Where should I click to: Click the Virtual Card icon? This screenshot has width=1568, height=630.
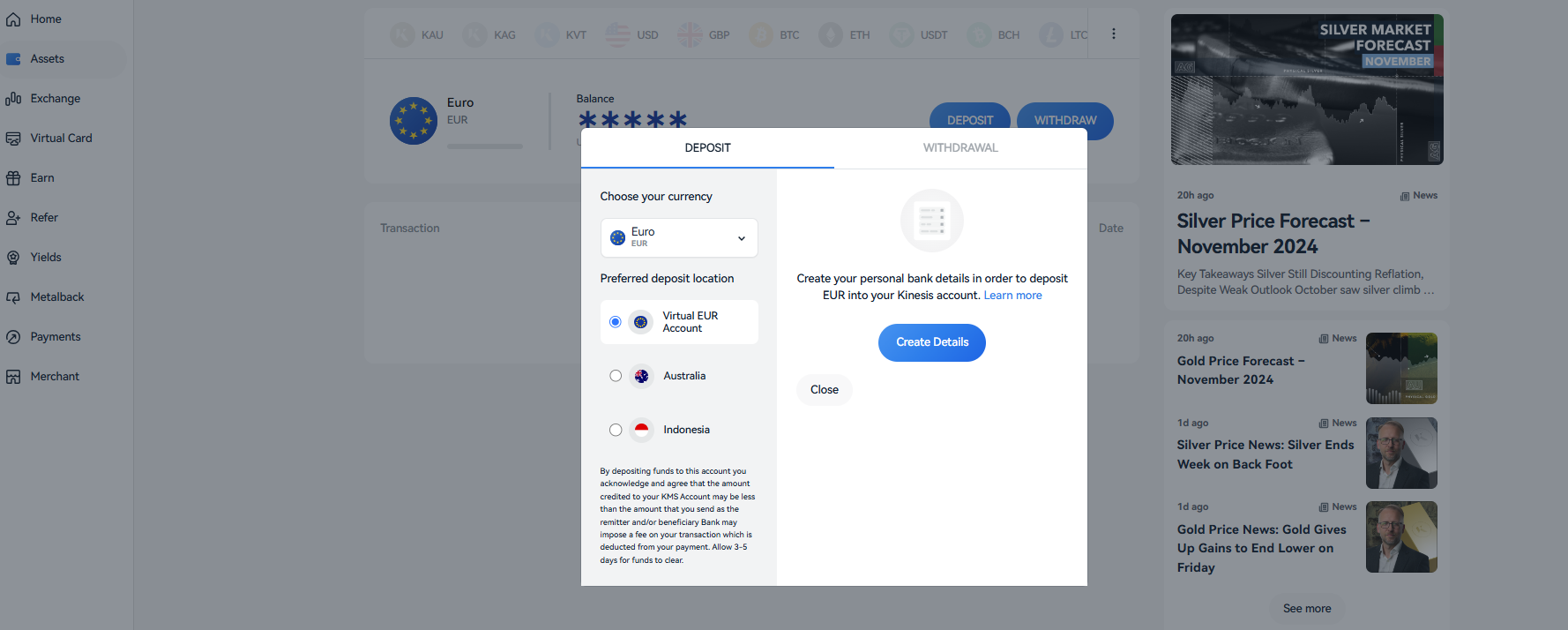click(x=13, y=139)
